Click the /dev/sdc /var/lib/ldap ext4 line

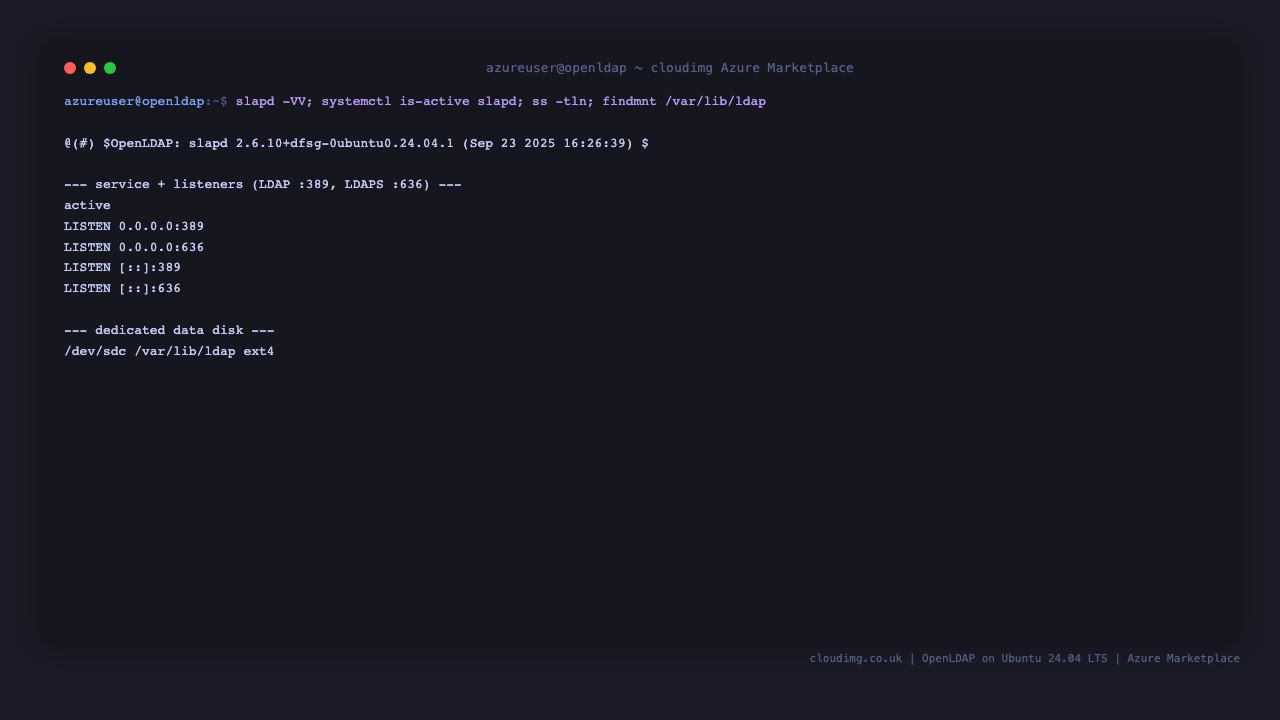(169, 352)
